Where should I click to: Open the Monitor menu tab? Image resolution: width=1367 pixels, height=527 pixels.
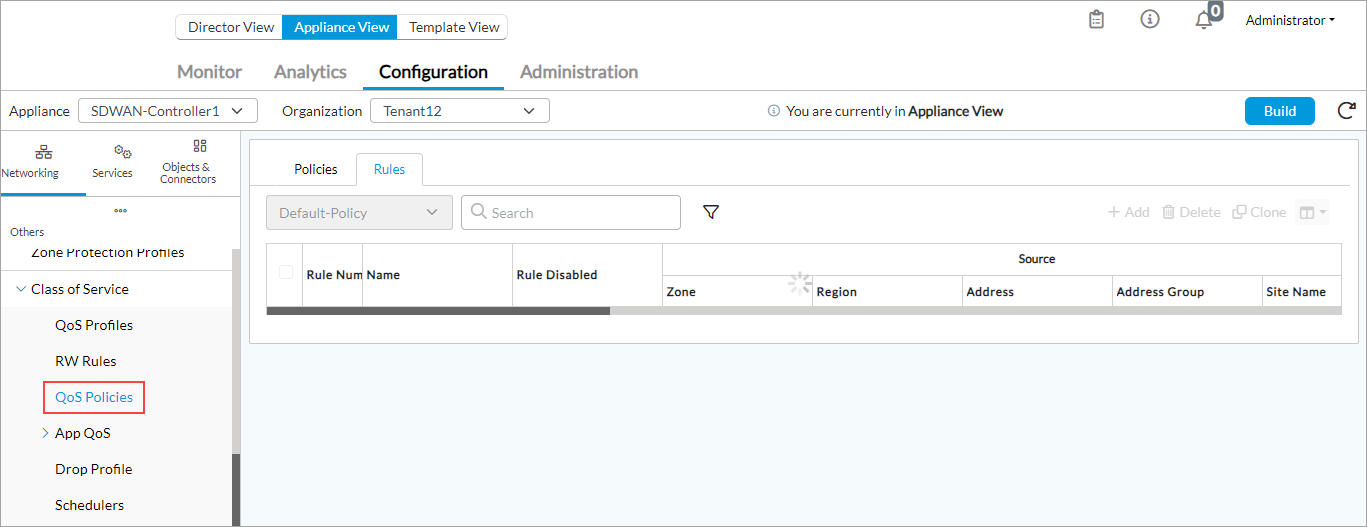point(209,72)
